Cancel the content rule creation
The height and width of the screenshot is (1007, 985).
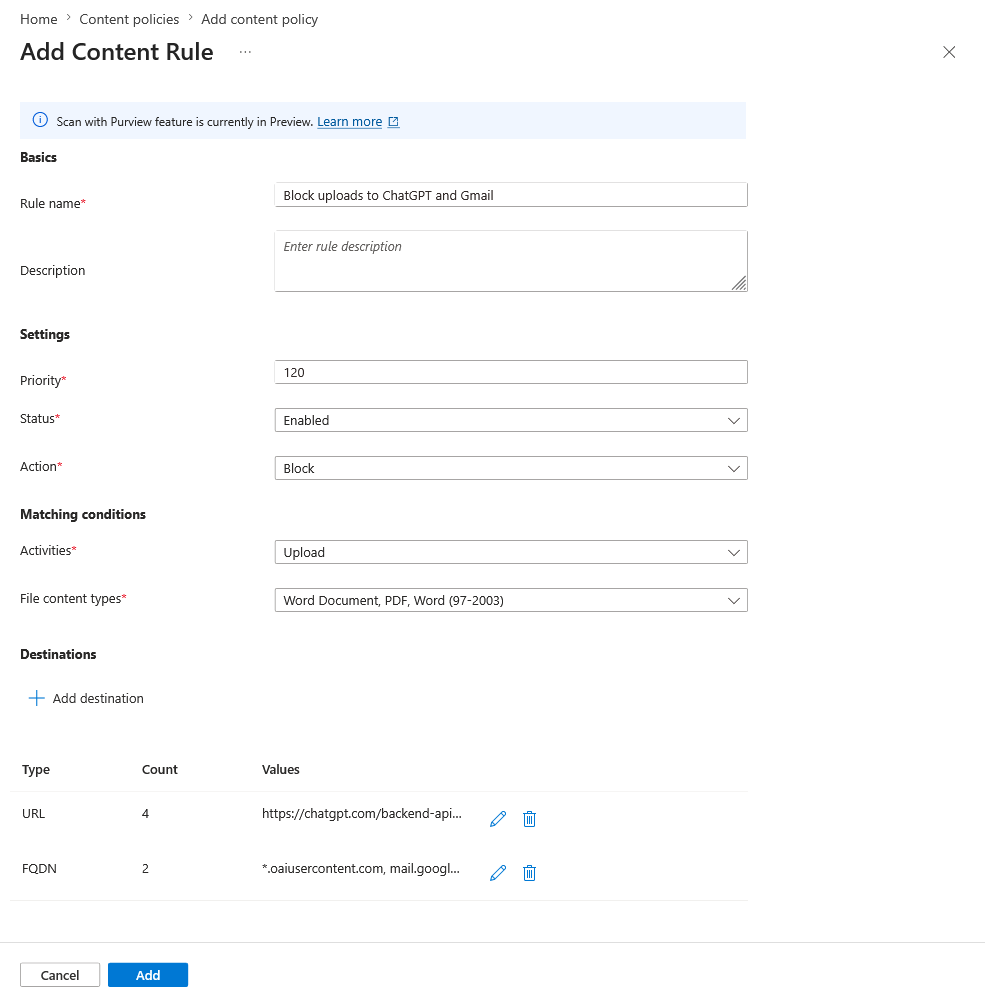60,975
